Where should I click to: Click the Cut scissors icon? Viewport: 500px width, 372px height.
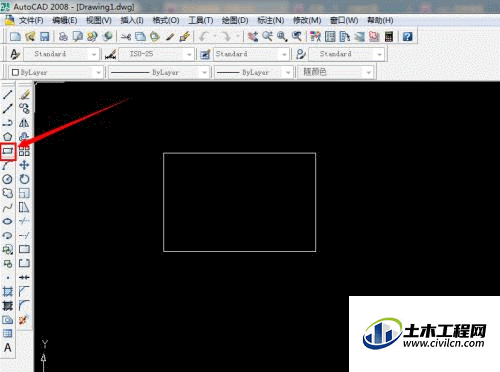click(126, 36)
